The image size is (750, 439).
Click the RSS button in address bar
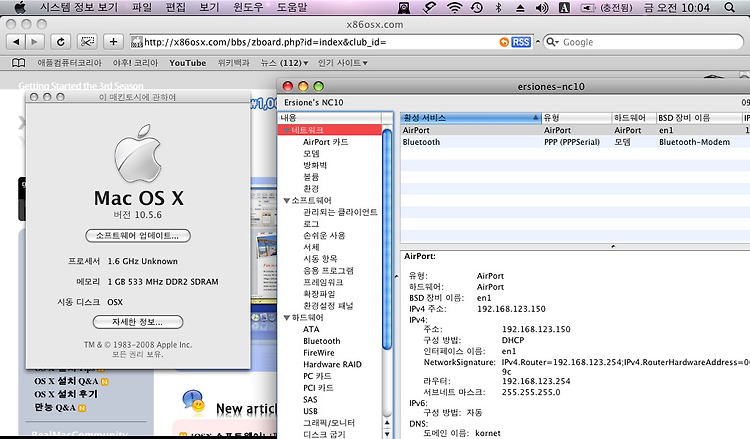tap(520, 42)
